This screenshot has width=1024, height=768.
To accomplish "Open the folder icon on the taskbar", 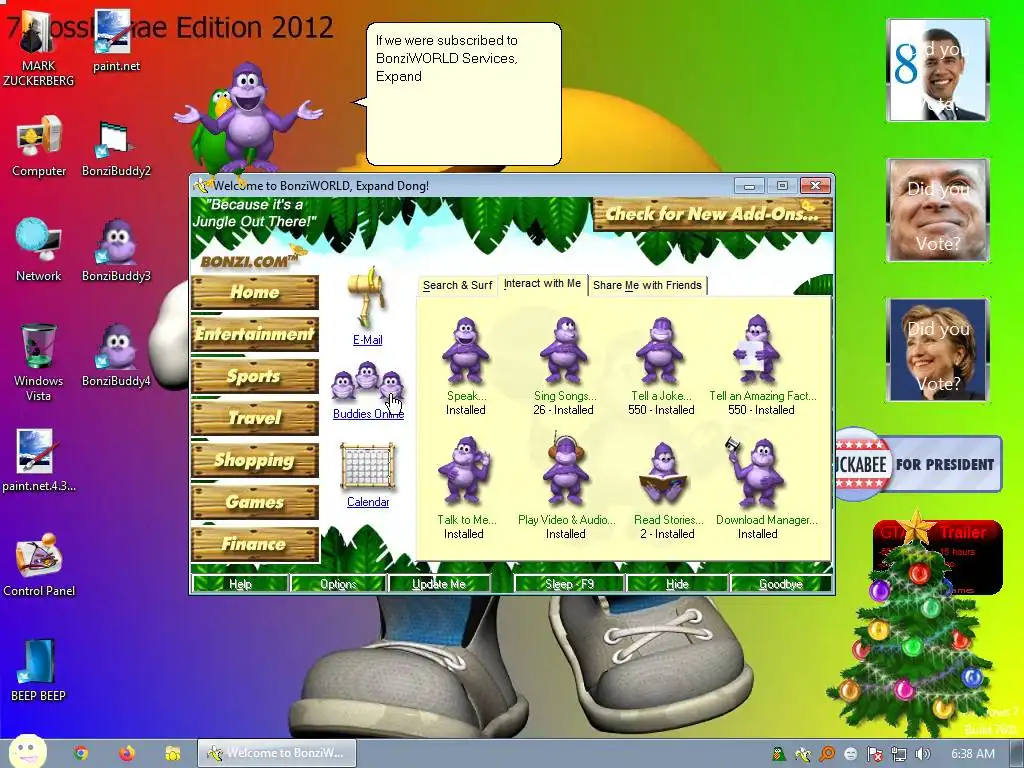I will [x=172, y=753].
